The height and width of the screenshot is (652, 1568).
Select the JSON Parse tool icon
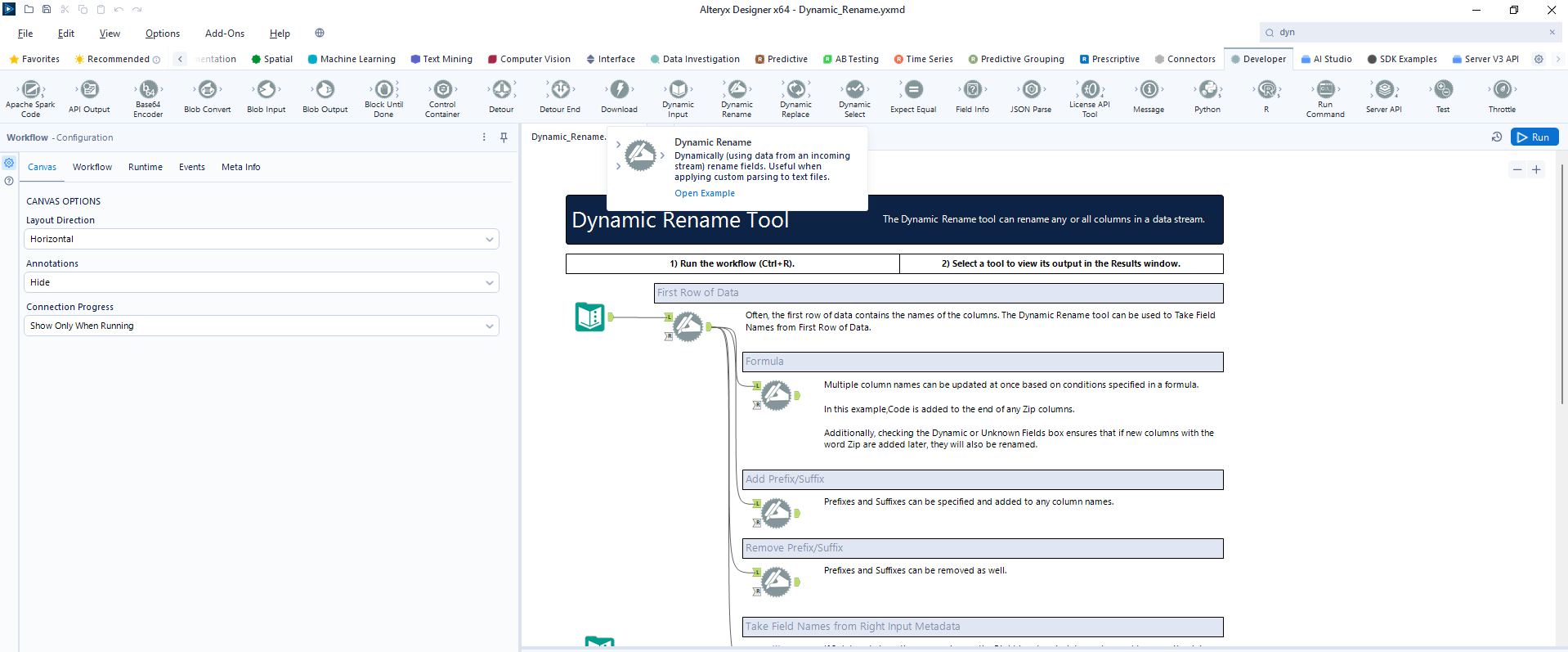tap(1031, 90)
